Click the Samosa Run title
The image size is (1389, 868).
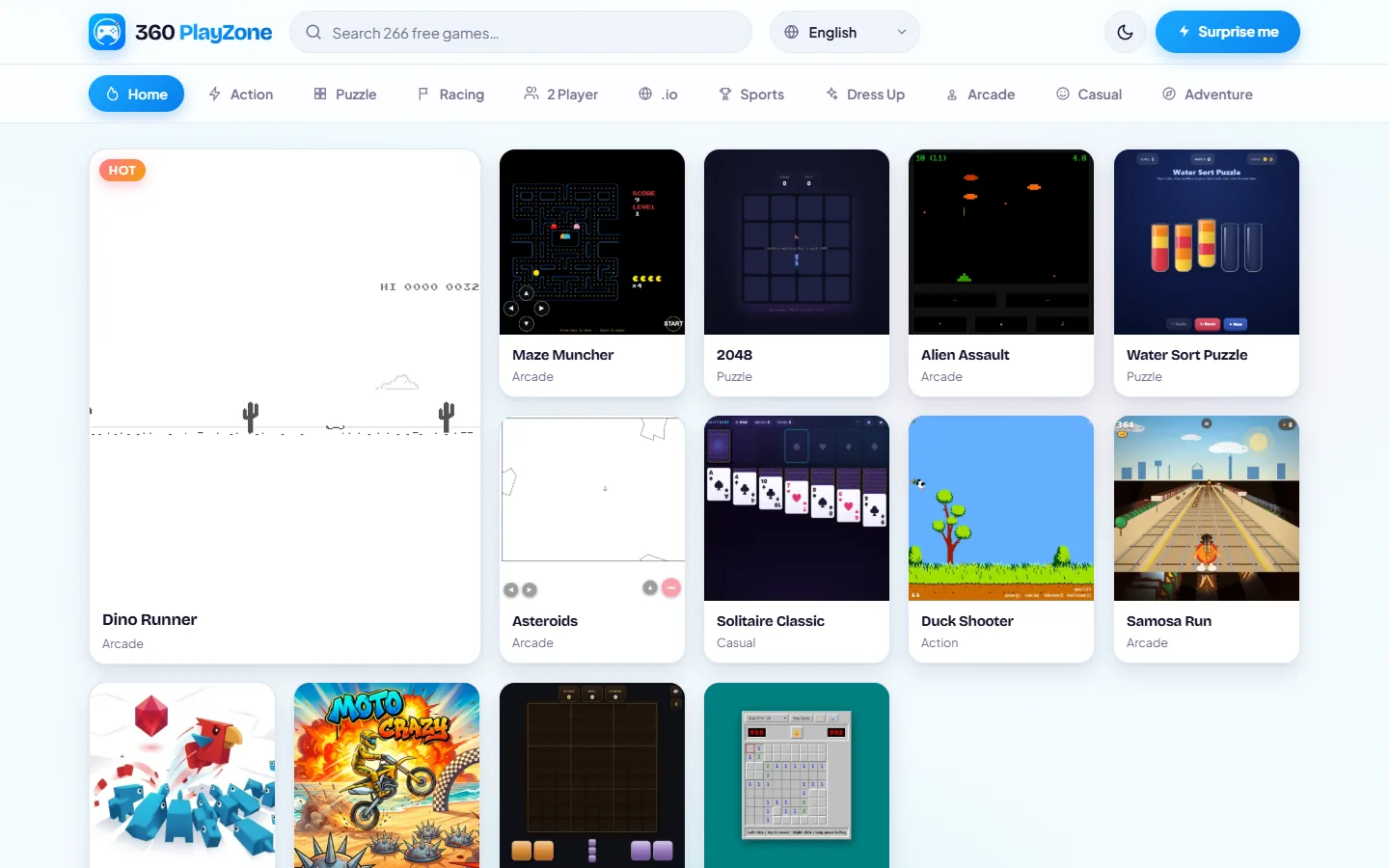click(1169, 621)
